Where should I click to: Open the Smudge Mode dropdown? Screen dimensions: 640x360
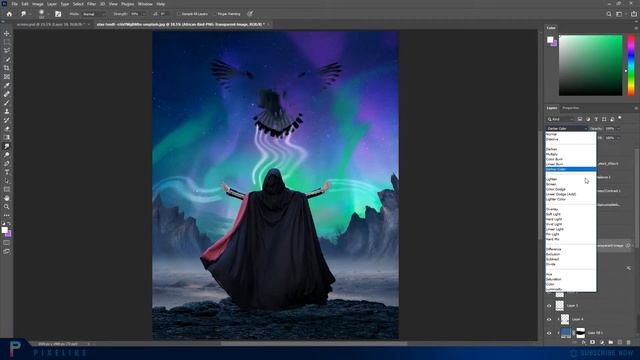click(x=93, y=14)
